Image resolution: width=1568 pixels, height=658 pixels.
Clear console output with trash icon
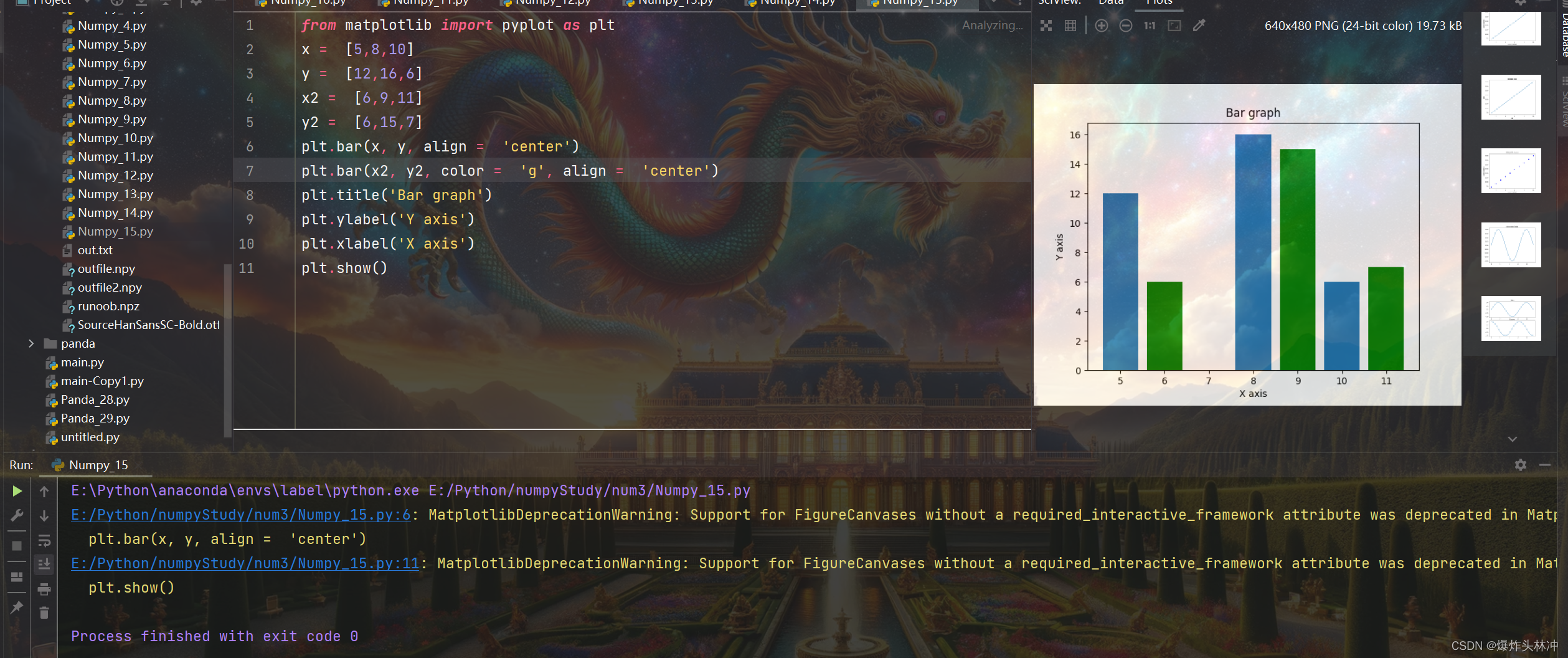click(x=44, y=613)
